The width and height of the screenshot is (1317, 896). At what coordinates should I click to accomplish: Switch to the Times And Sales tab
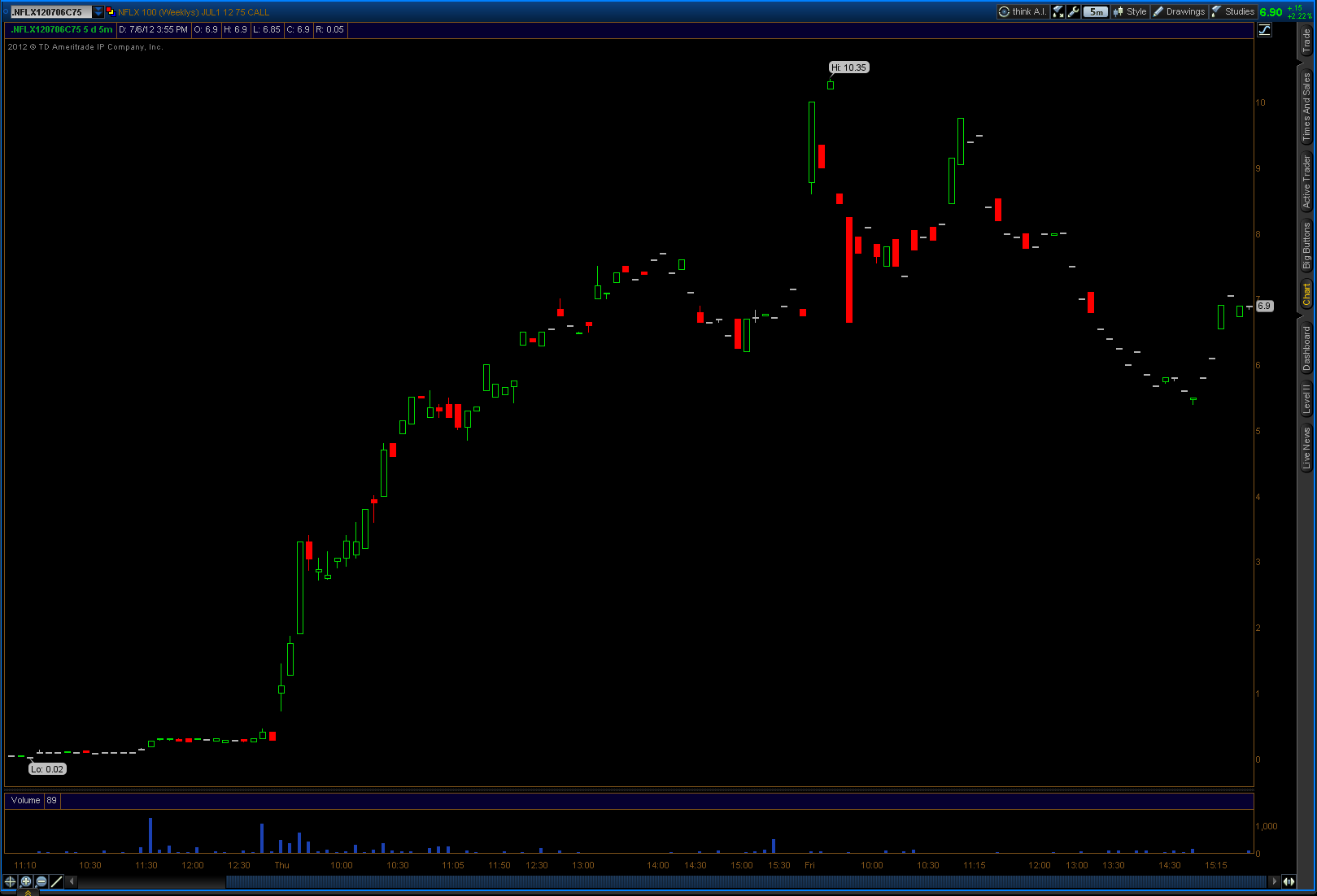tap(1306, 107)
